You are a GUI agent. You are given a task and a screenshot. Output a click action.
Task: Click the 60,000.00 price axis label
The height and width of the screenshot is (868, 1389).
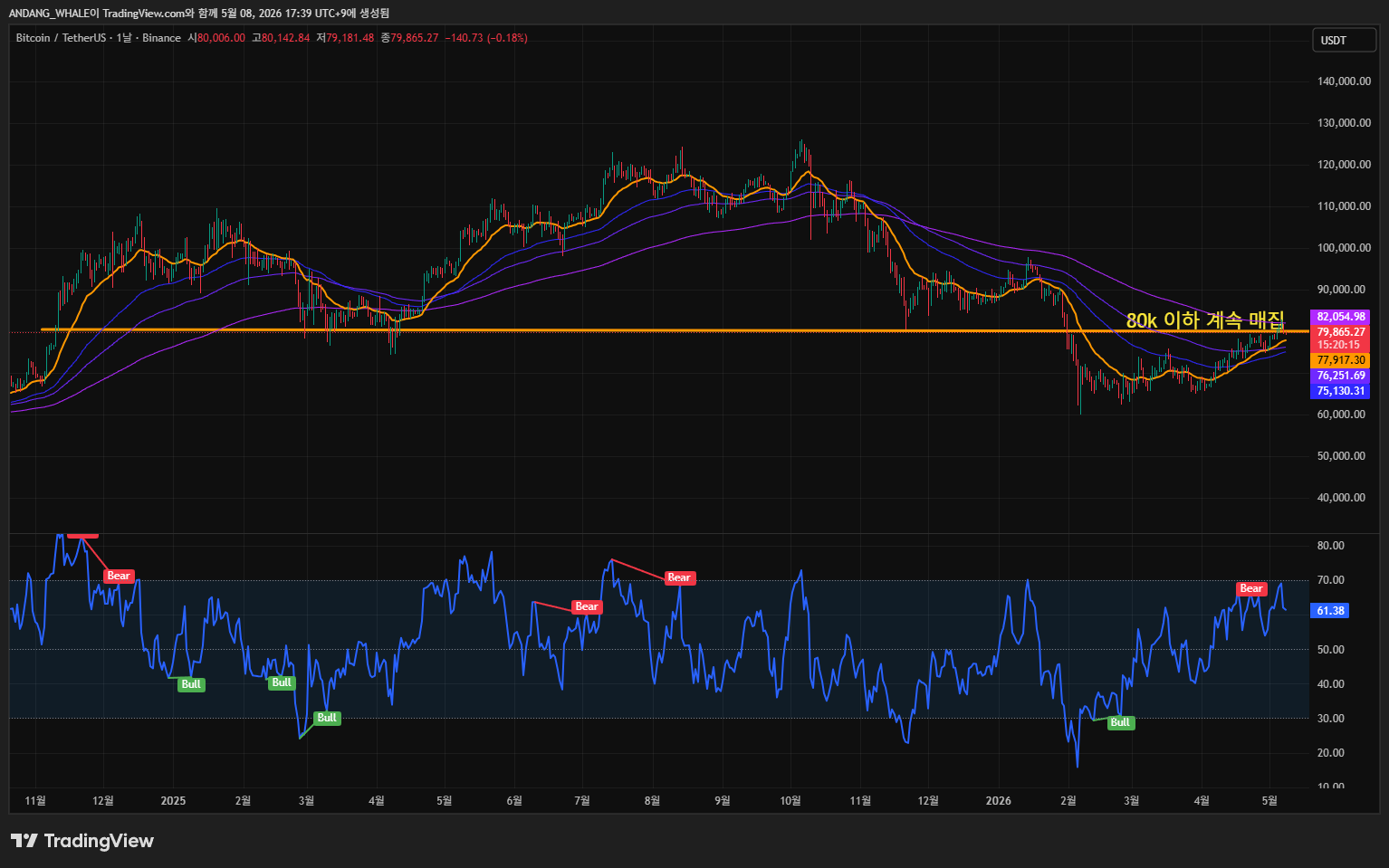coord(1341,415)
